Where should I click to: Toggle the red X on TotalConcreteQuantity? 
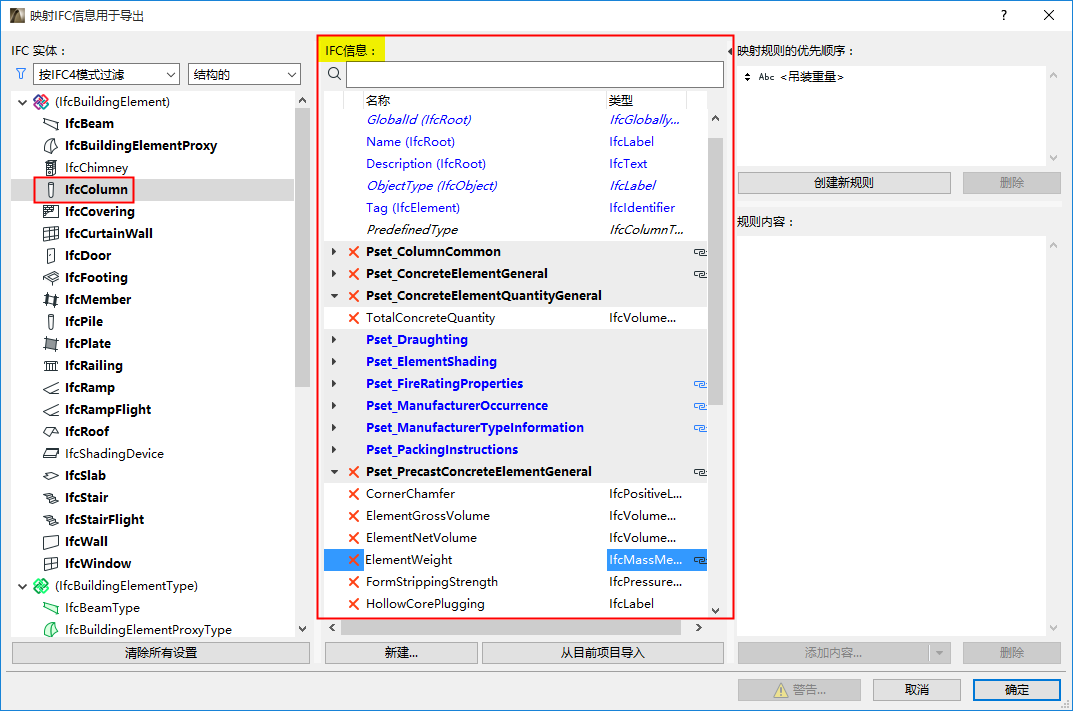354,318
